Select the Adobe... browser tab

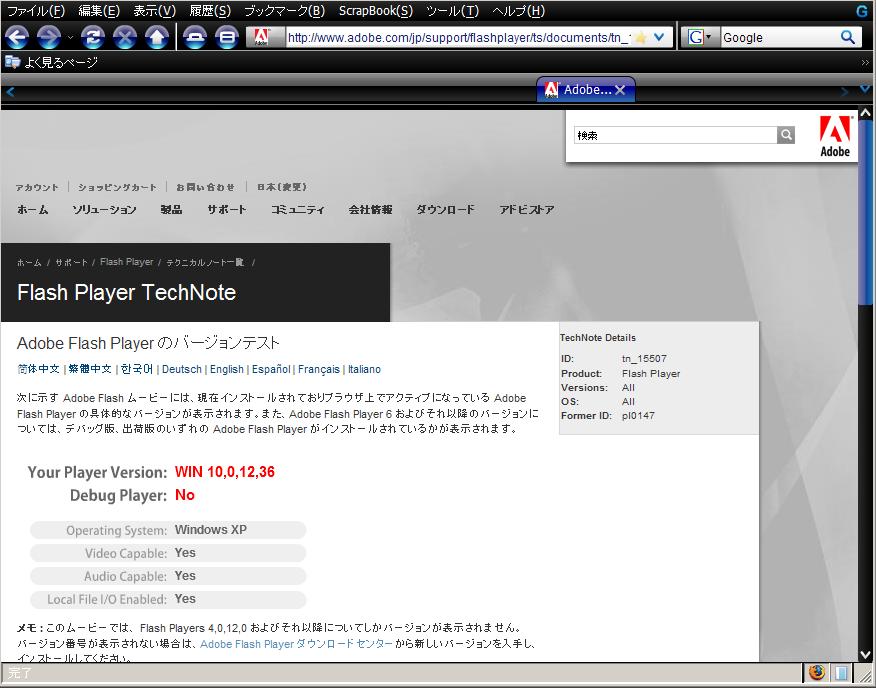(585, 89)
